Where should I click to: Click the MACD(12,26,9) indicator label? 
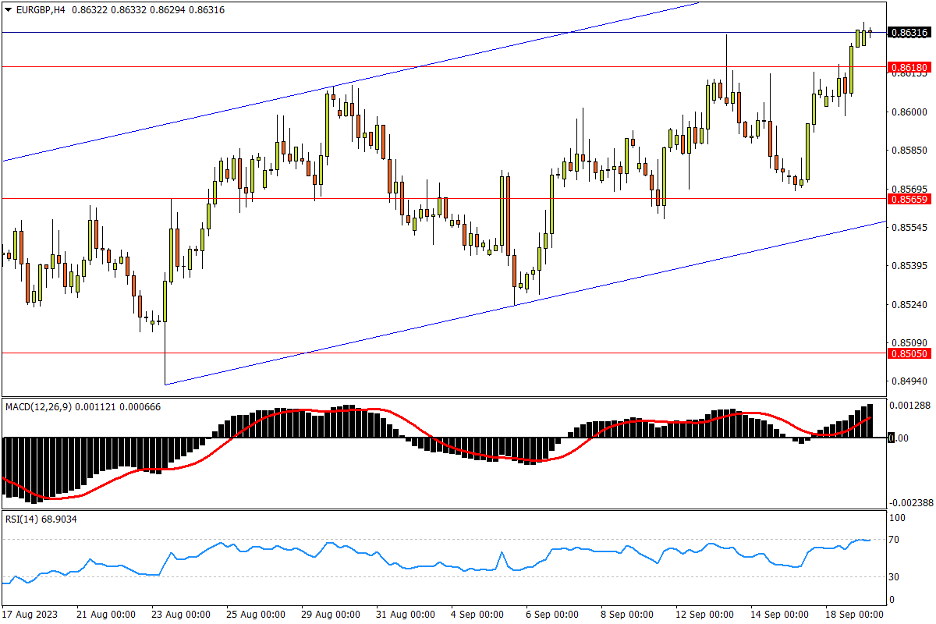click(38, 407)
